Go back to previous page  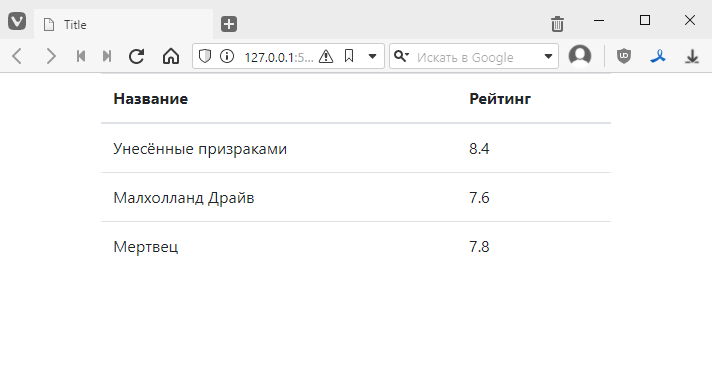tap(17, 56)
